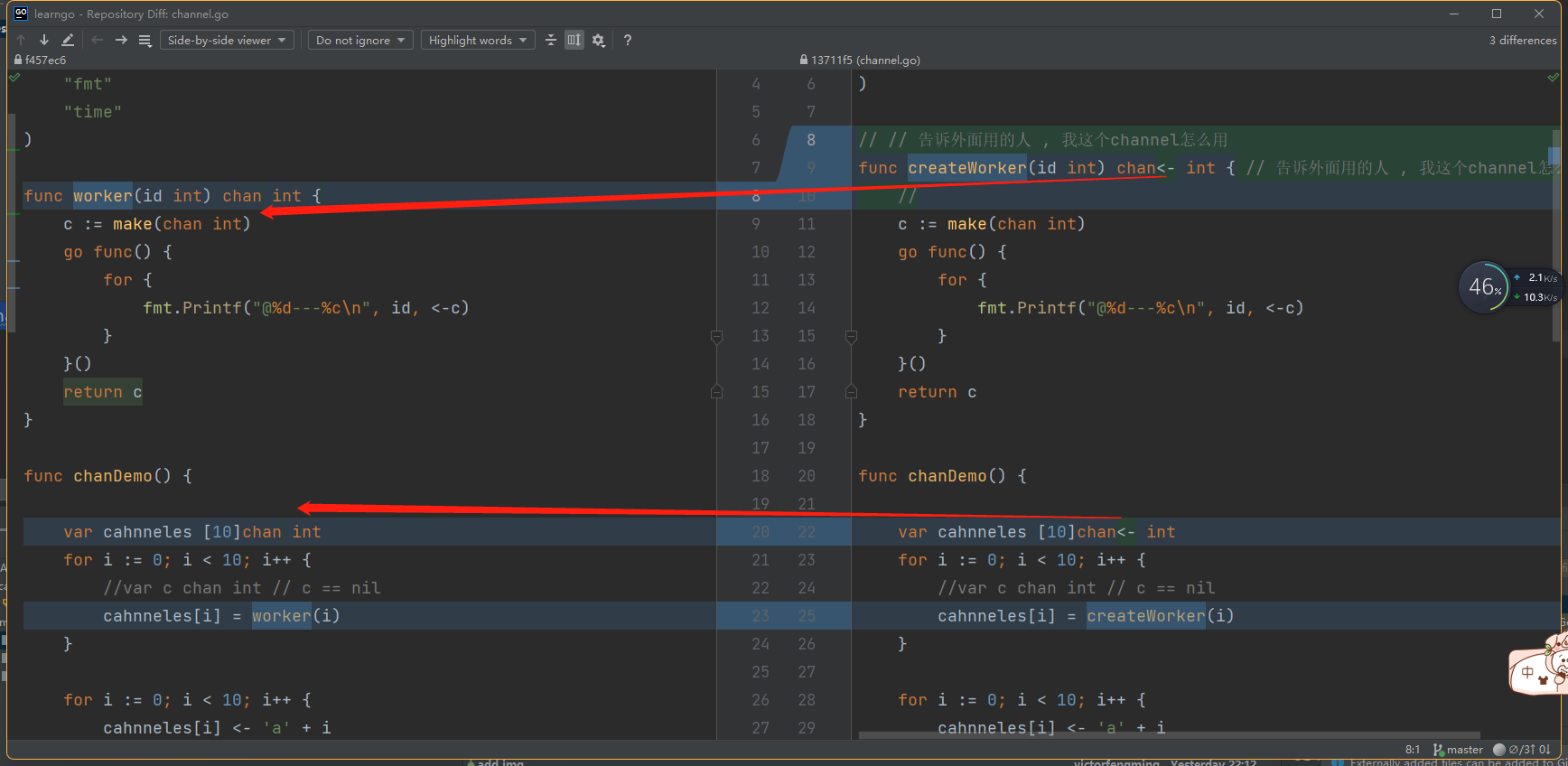Screen dimensions: 1568x766
Task: Click the green checkmark in right pane corner
Action: click(1553, 79)
